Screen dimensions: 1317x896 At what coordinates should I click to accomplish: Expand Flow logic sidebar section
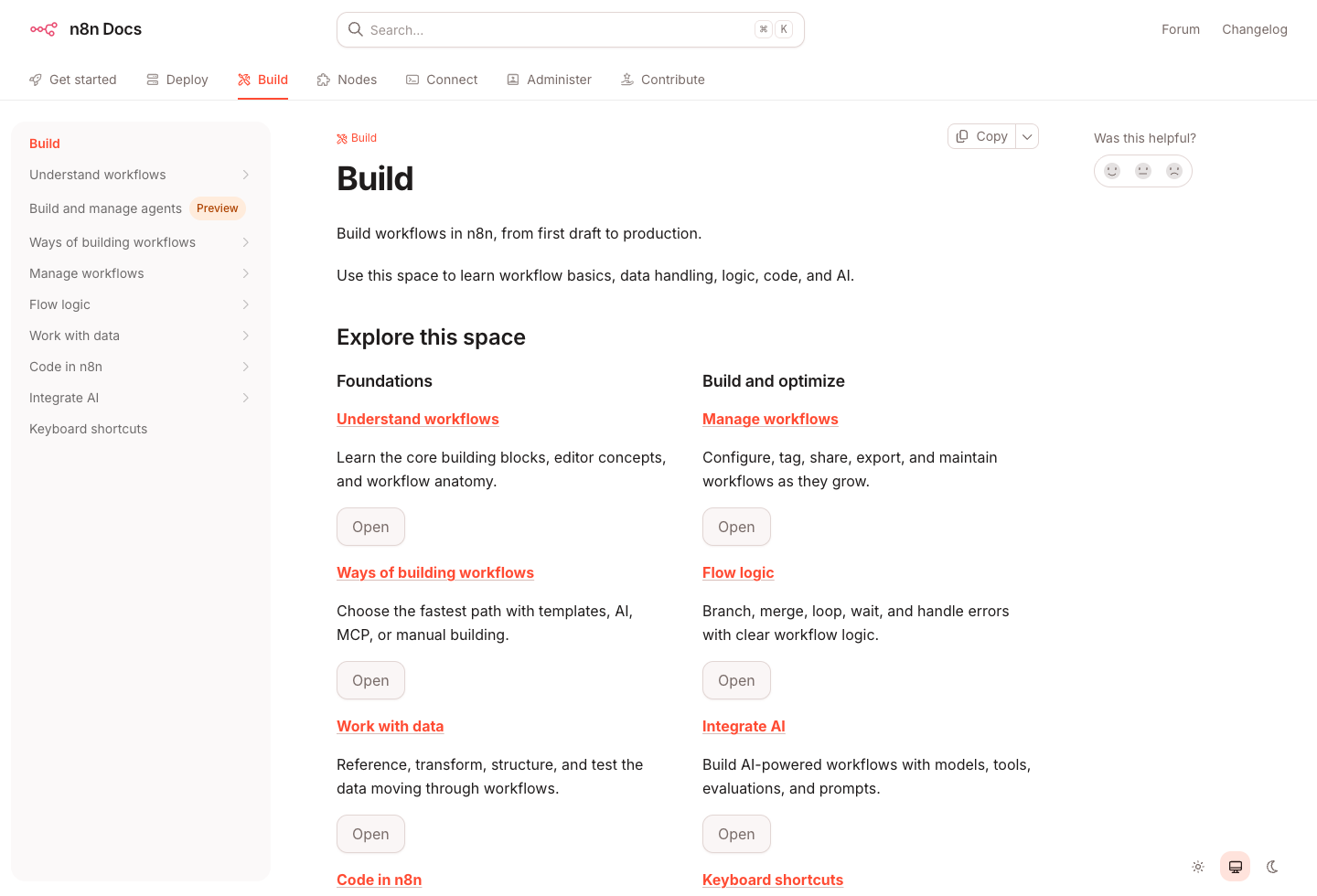click(x=246, y=304)
